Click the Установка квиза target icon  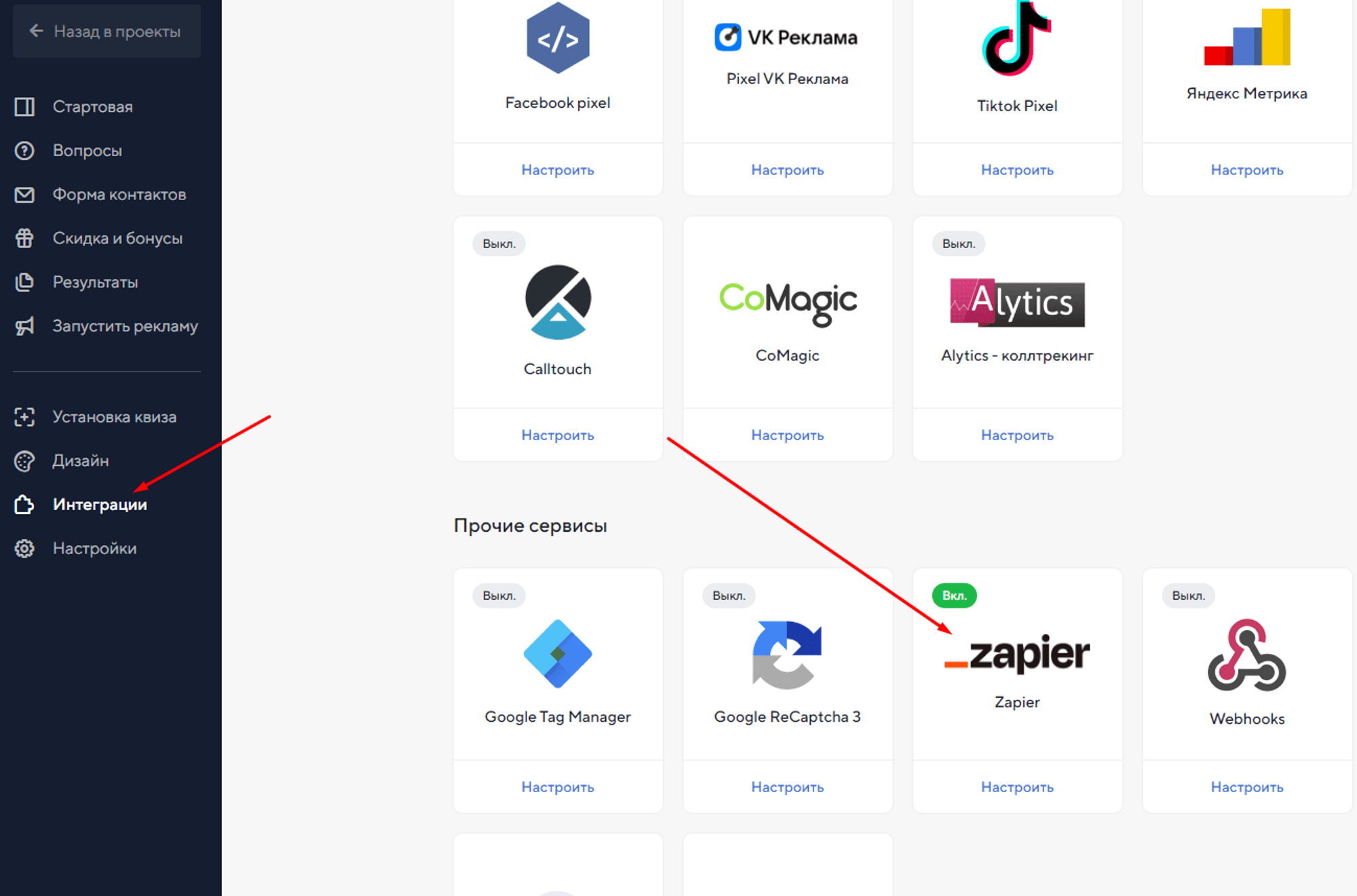coord(24,416)
